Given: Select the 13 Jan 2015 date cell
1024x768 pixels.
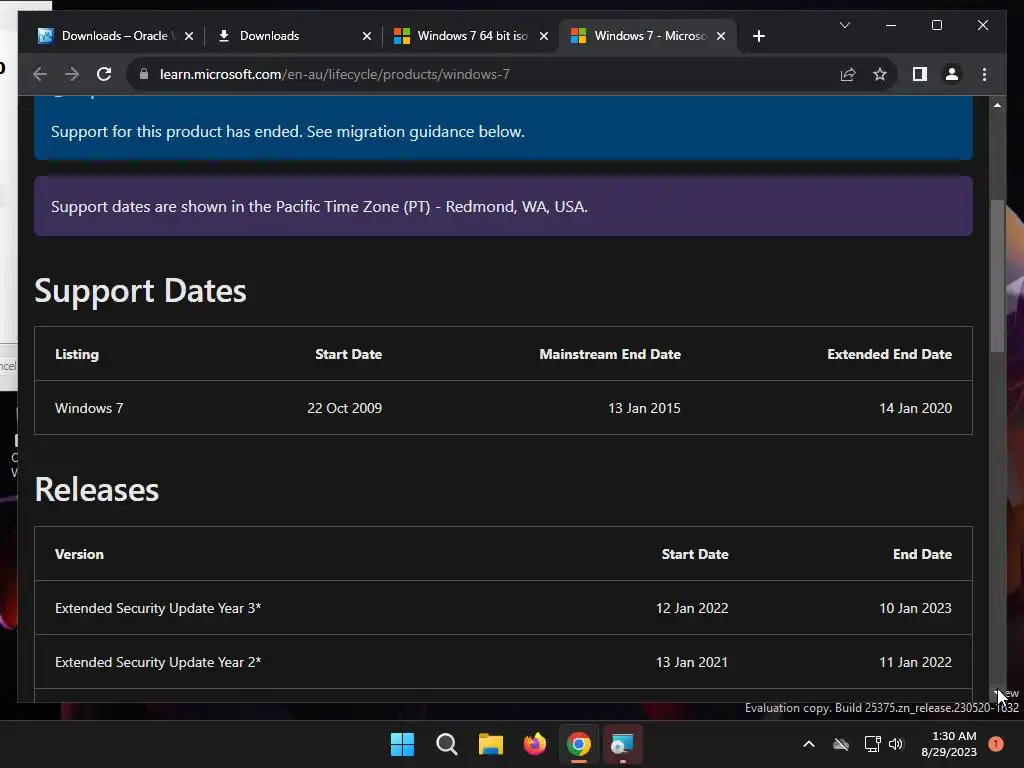Looking at the screenshot, I should (644, 408).
